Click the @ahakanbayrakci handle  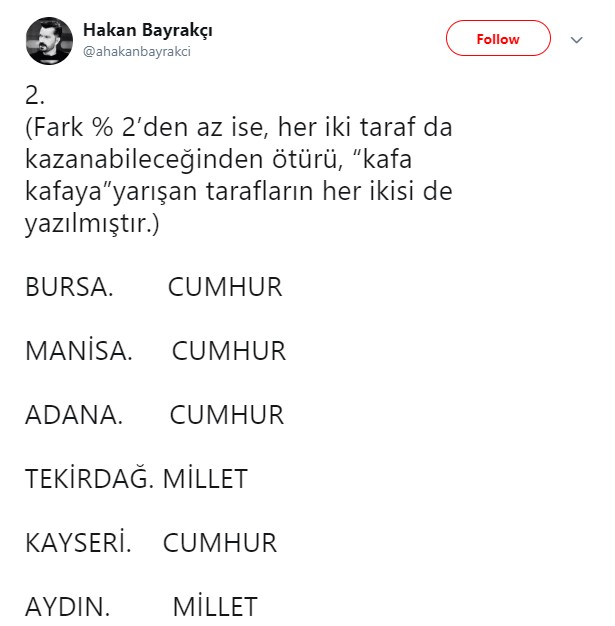point(137,52)
